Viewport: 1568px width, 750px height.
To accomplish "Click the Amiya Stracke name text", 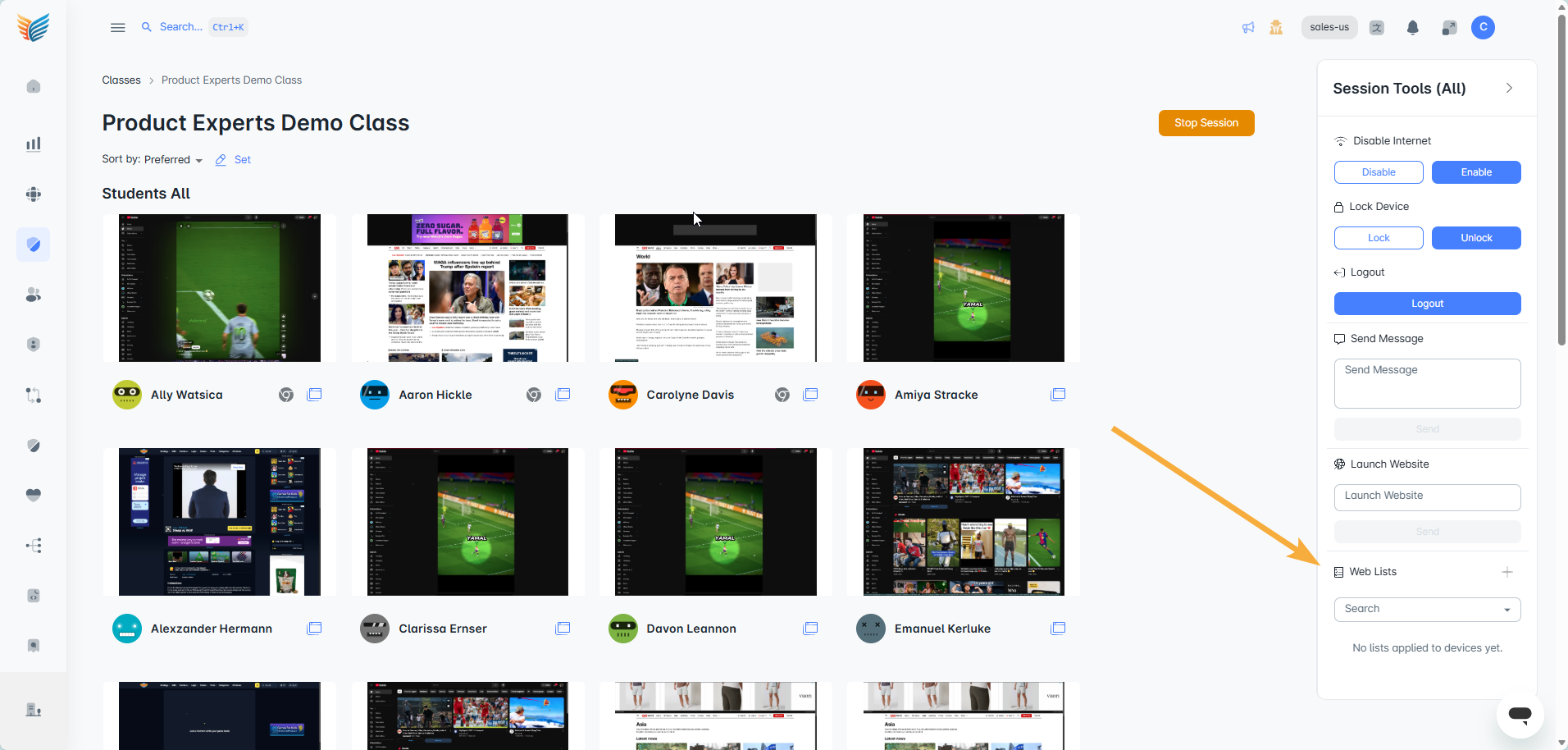I will coord(936,395).
